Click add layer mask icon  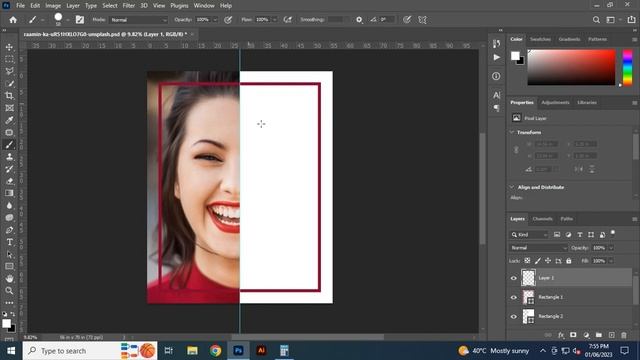573,335
